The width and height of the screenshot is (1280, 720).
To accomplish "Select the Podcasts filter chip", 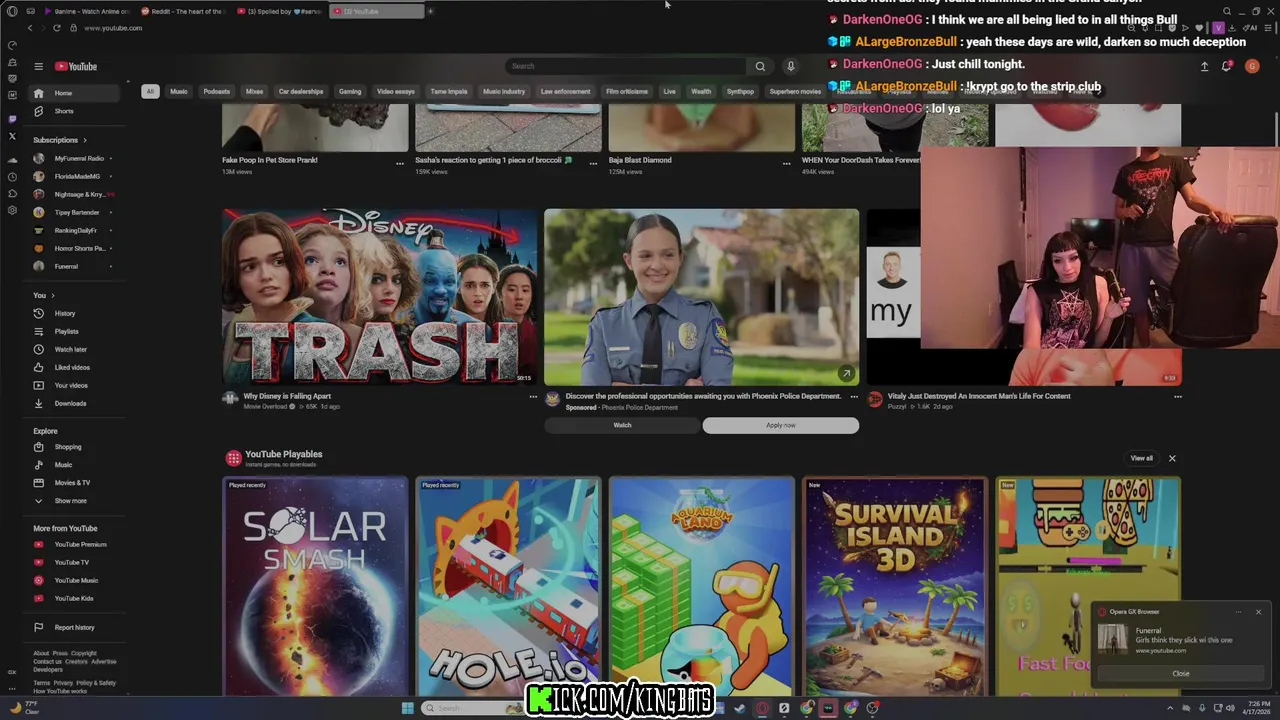I will [x=217, y=91].
